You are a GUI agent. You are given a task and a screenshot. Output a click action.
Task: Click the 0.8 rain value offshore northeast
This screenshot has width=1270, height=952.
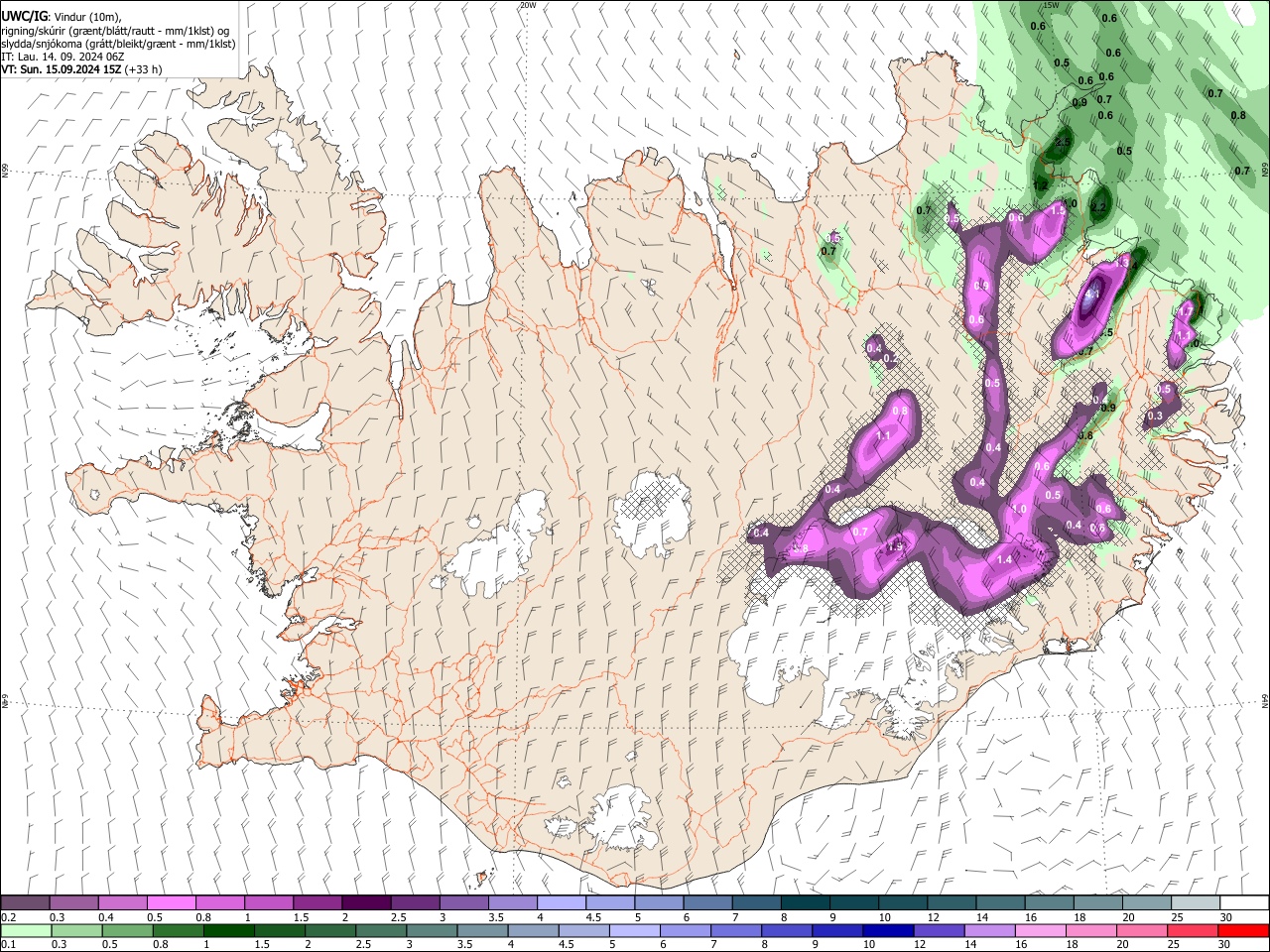(x=1238, y=115)
